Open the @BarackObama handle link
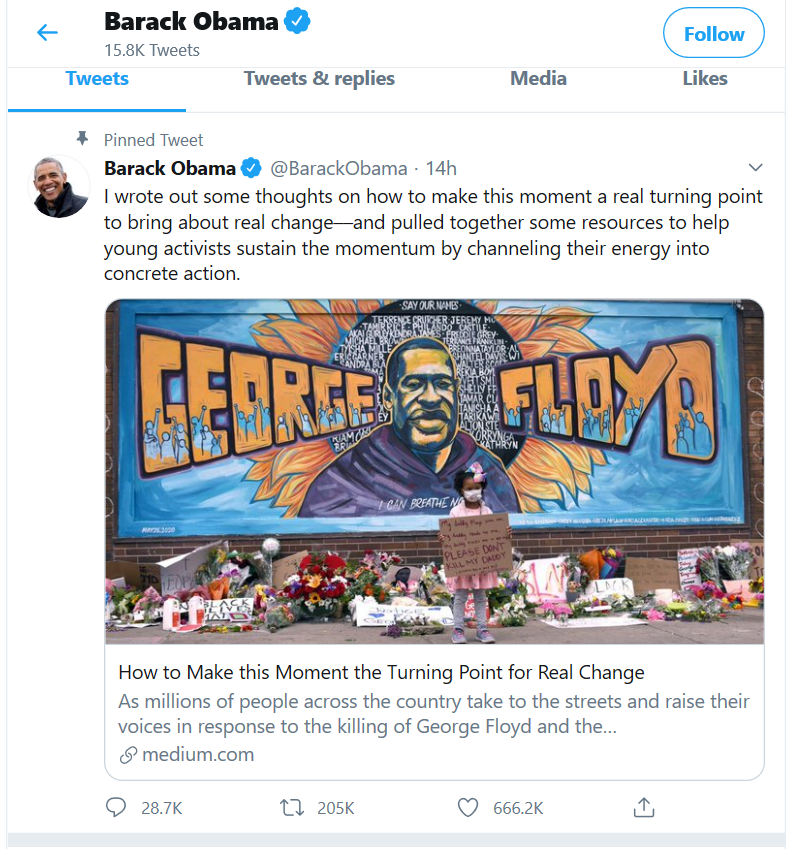 tap(339, 168)
